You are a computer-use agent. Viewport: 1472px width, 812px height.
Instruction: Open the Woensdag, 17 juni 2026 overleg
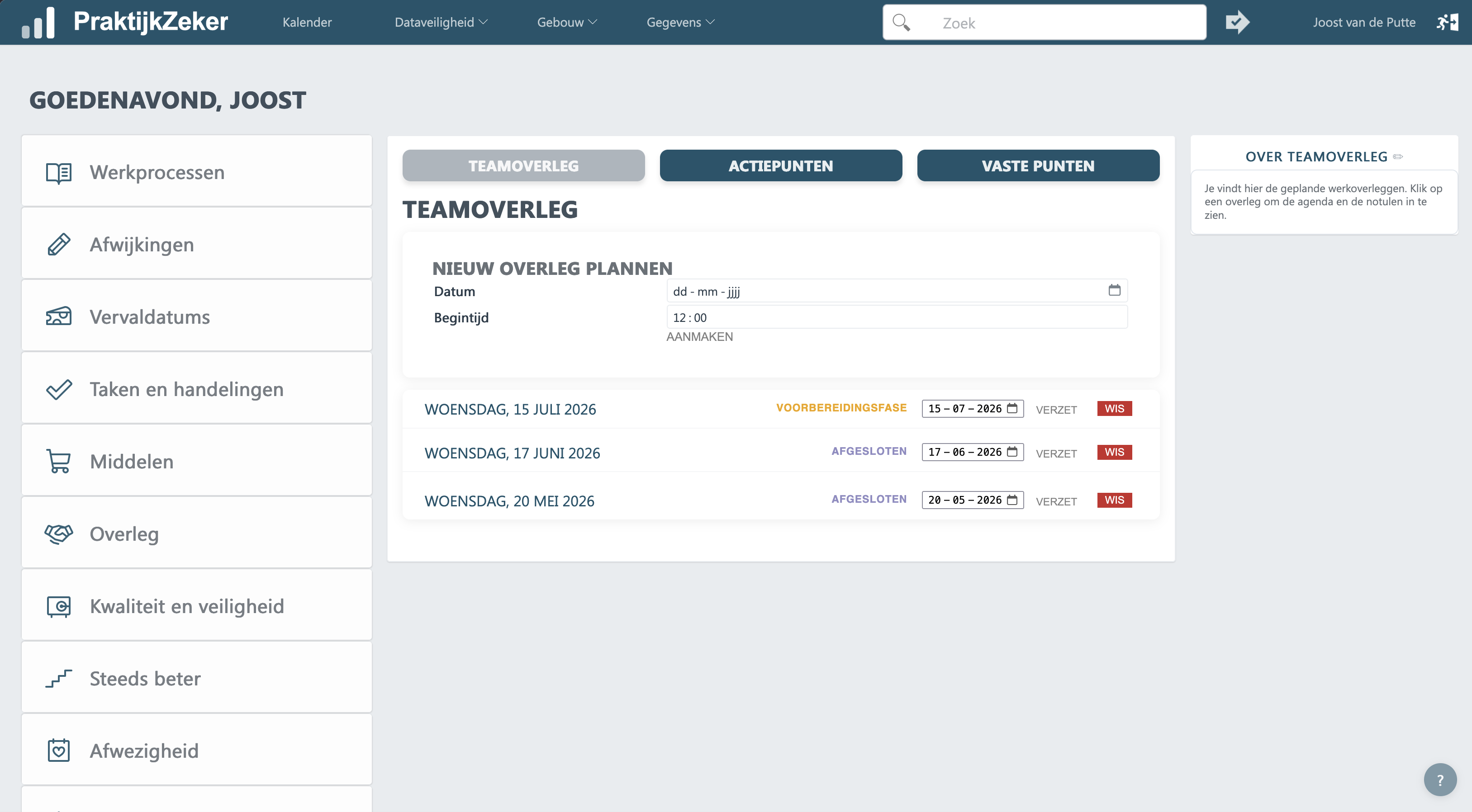[x=512, y=453]
